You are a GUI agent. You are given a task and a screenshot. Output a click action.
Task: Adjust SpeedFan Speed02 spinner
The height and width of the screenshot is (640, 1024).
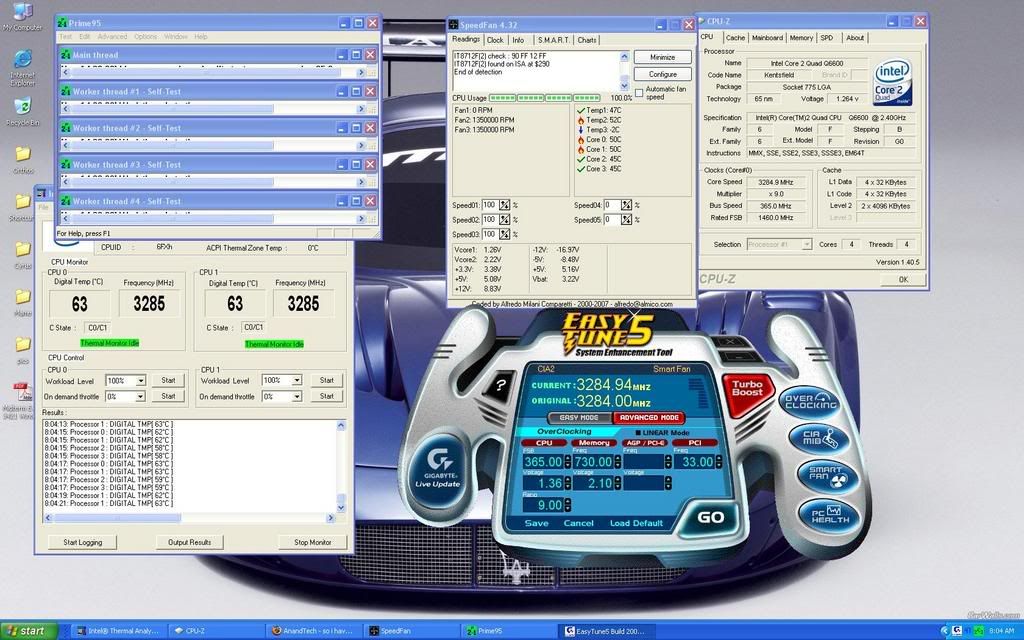[x=504, y=219]
